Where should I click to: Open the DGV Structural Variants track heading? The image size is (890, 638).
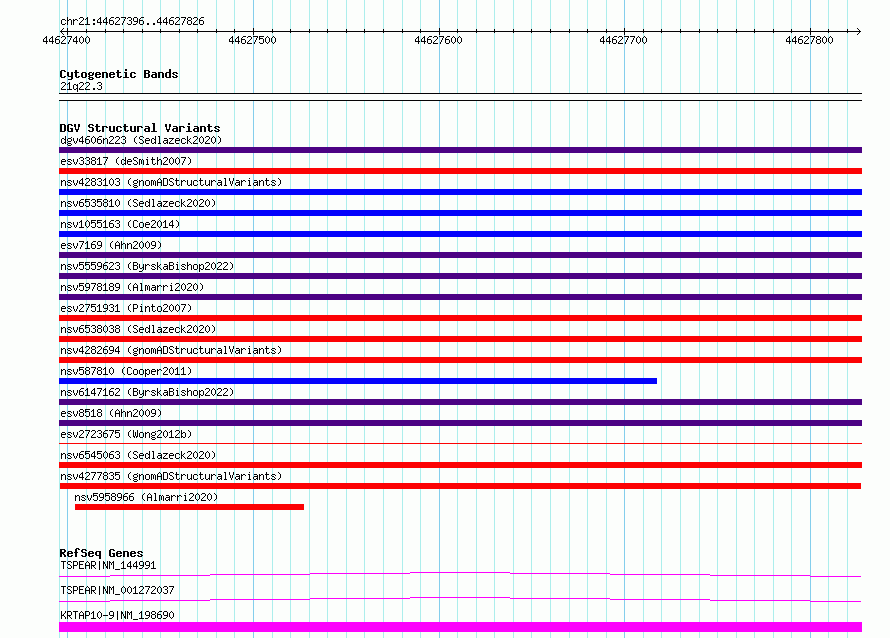point(140,128)
